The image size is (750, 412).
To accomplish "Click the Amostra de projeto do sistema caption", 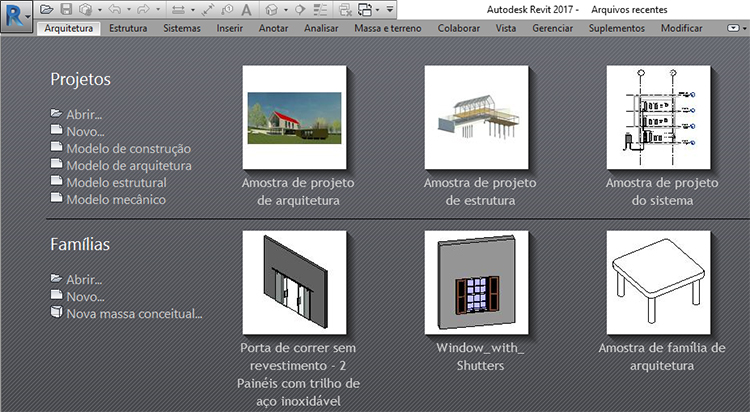I will click(662, 191).
